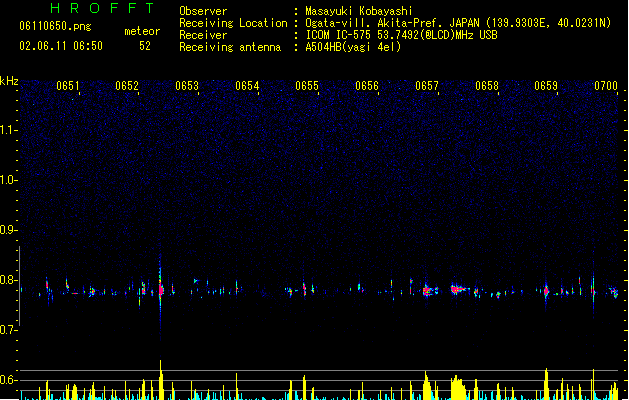Click the HROFFT title text
Screen dimensions: 629x400
[102, 8]
